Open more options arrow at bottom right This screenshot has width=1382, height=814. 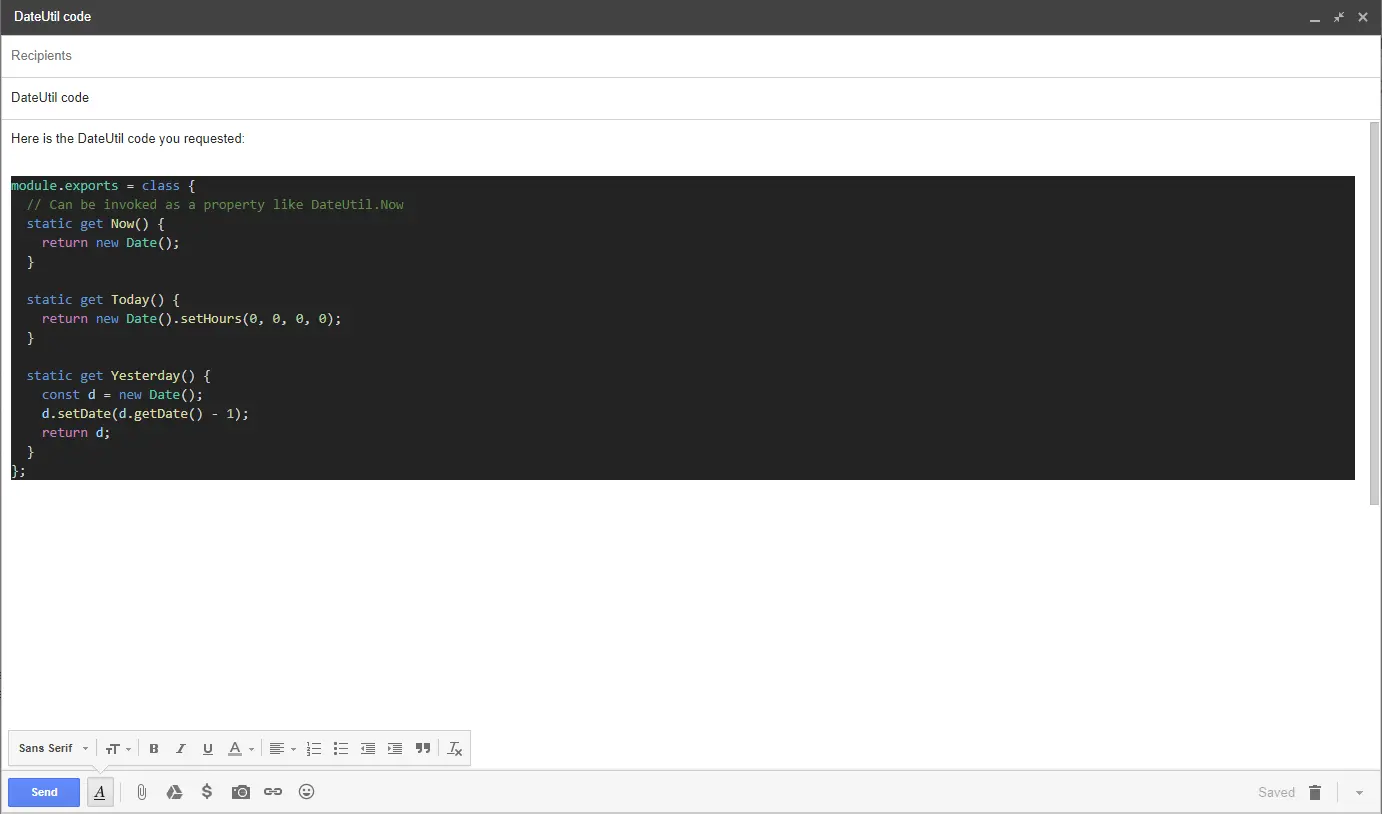coord(1359,793)
